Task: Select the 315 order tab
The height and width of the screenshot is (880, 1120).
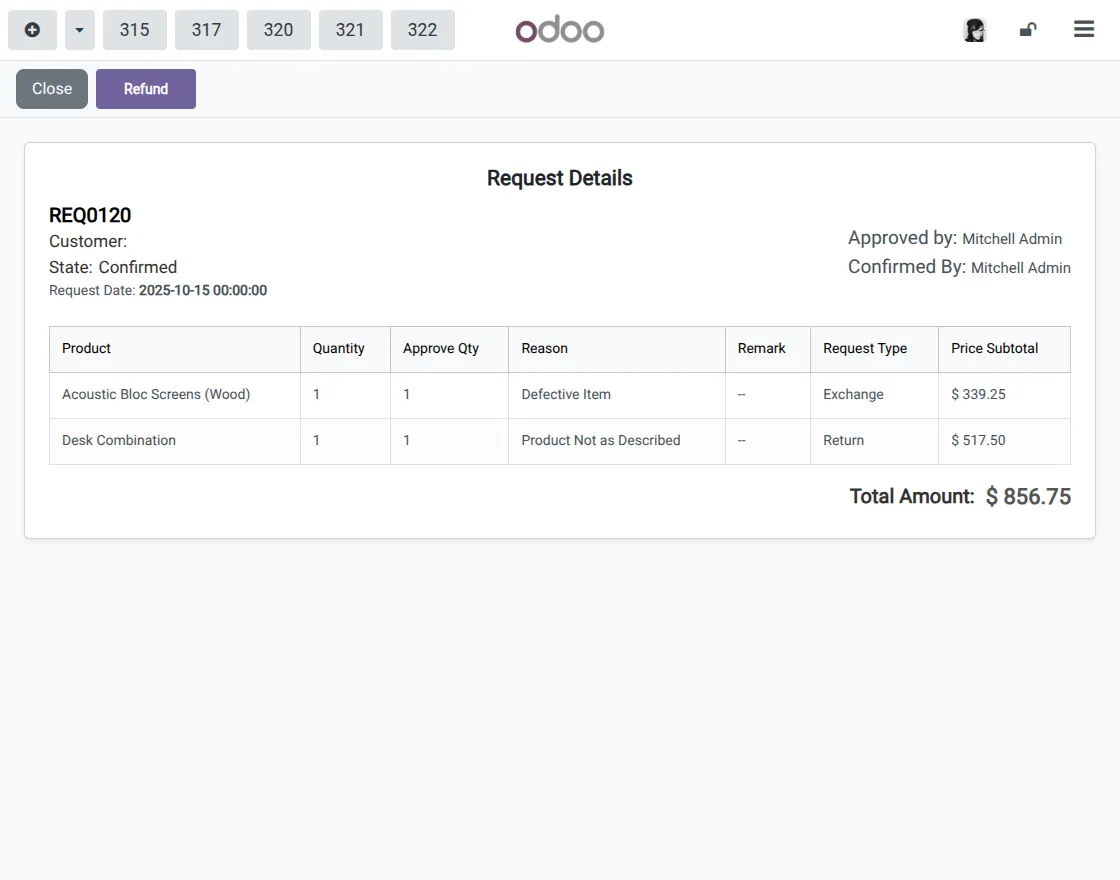Action: (x=134, y=29)
